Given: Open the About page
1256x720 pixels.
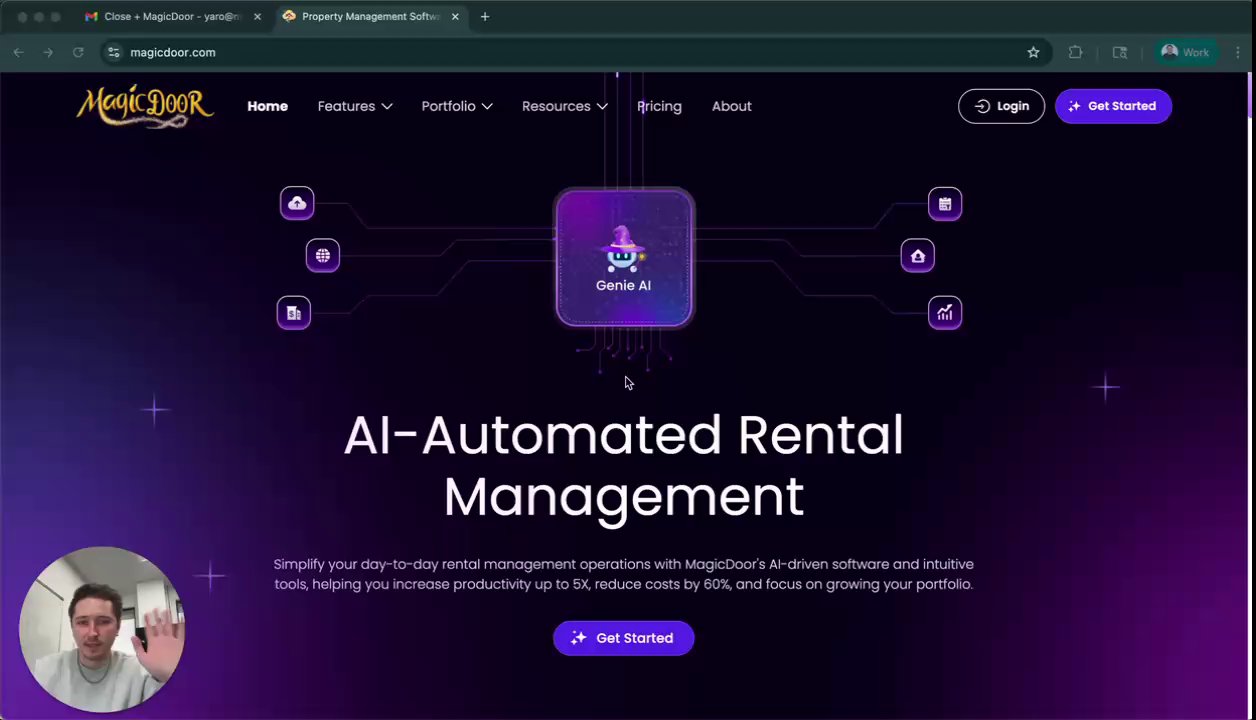Looking at the screenshot, I should (x=731, y=106).
